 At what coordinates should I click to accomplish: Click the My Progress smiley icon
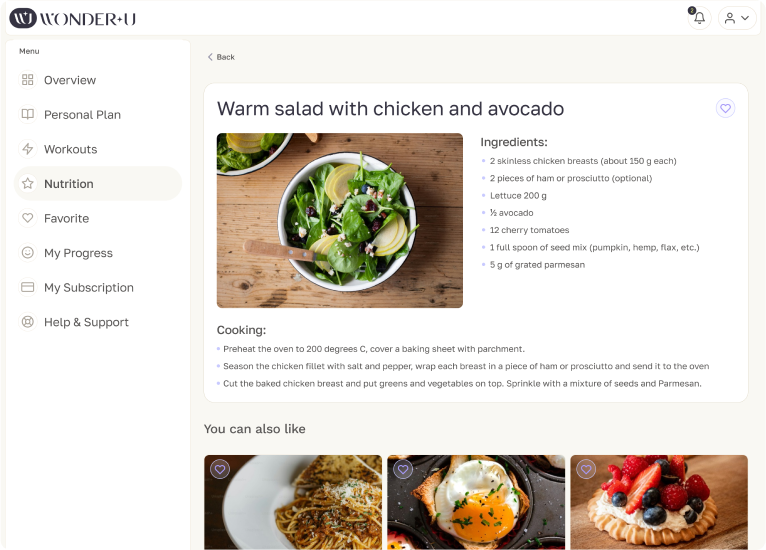tap(28, 253)
